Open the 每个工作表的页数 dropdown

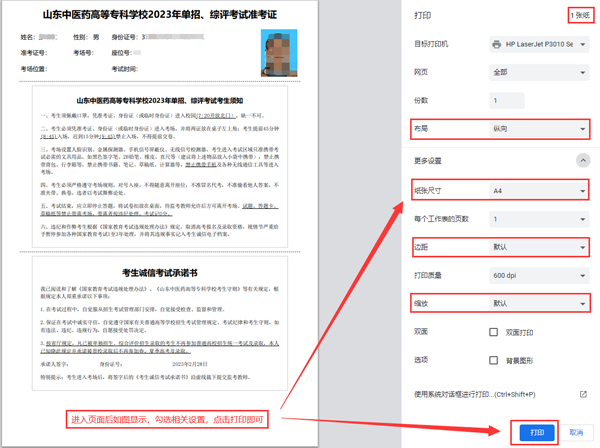[x=539, y=219]
